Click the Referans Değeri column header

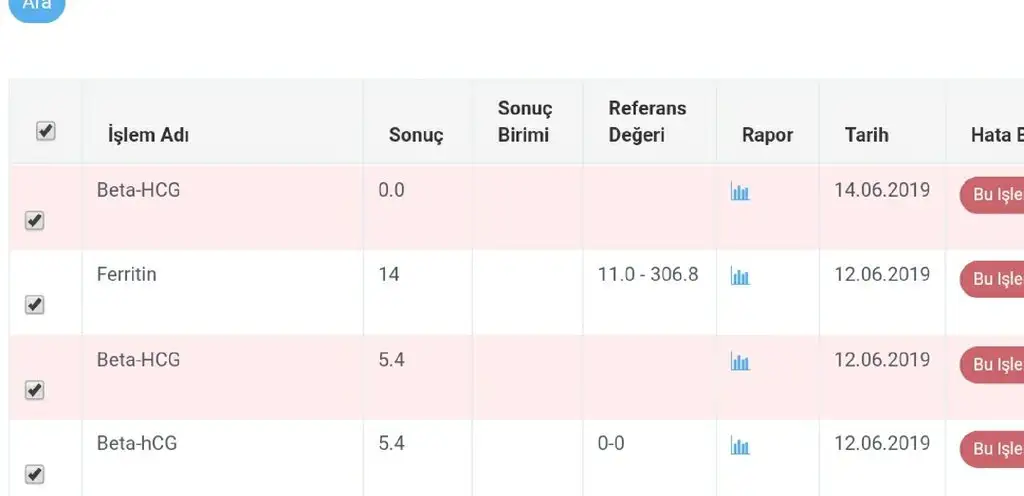coord(647,121)
